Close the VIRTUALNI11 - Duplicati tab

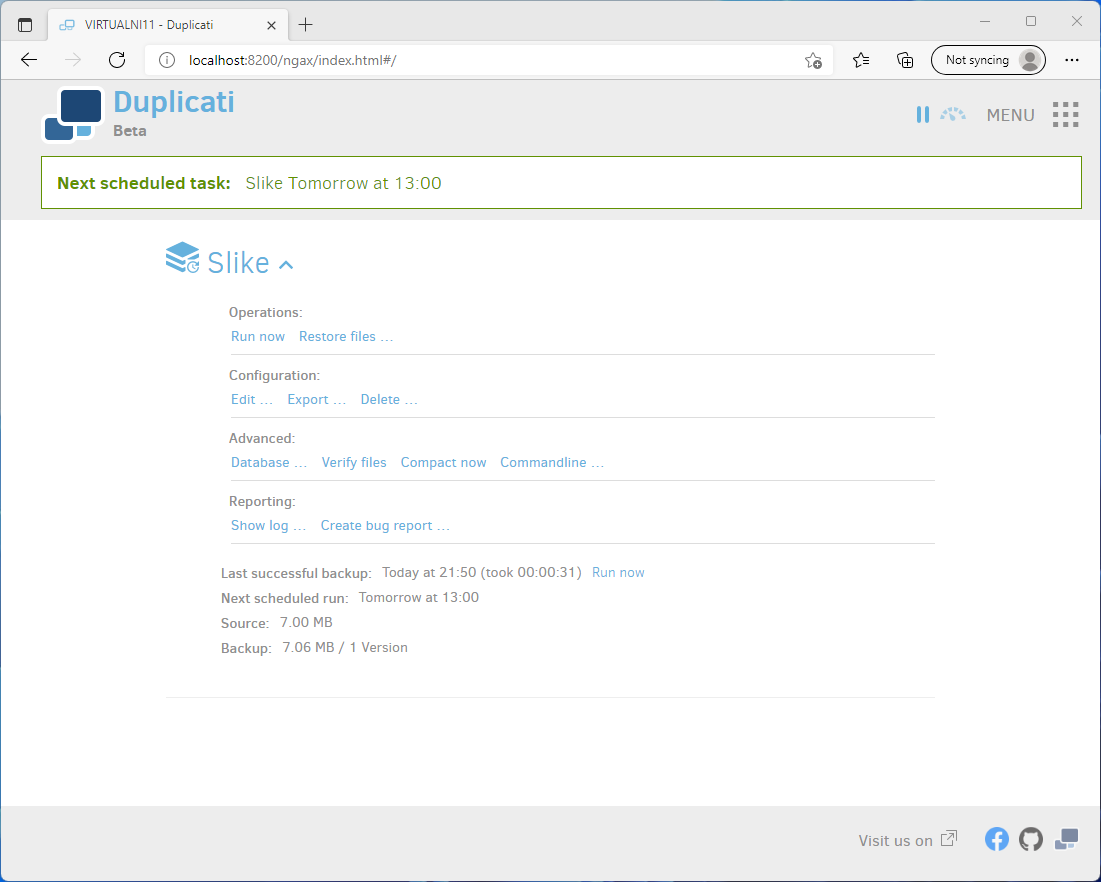[x=271, y=25]
